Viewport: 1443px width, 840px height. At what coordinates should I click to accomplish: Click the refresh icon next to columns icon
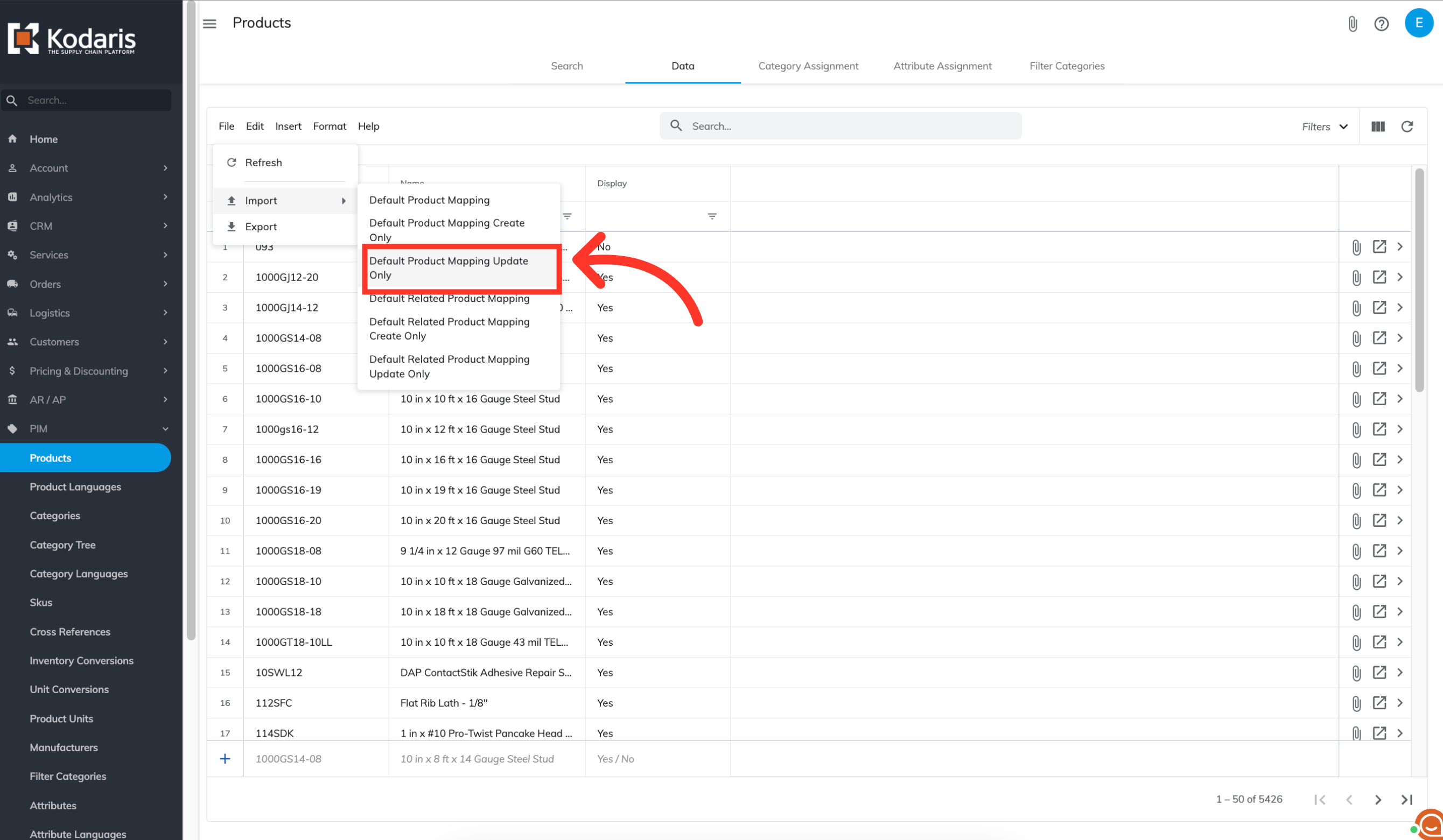1406,126
